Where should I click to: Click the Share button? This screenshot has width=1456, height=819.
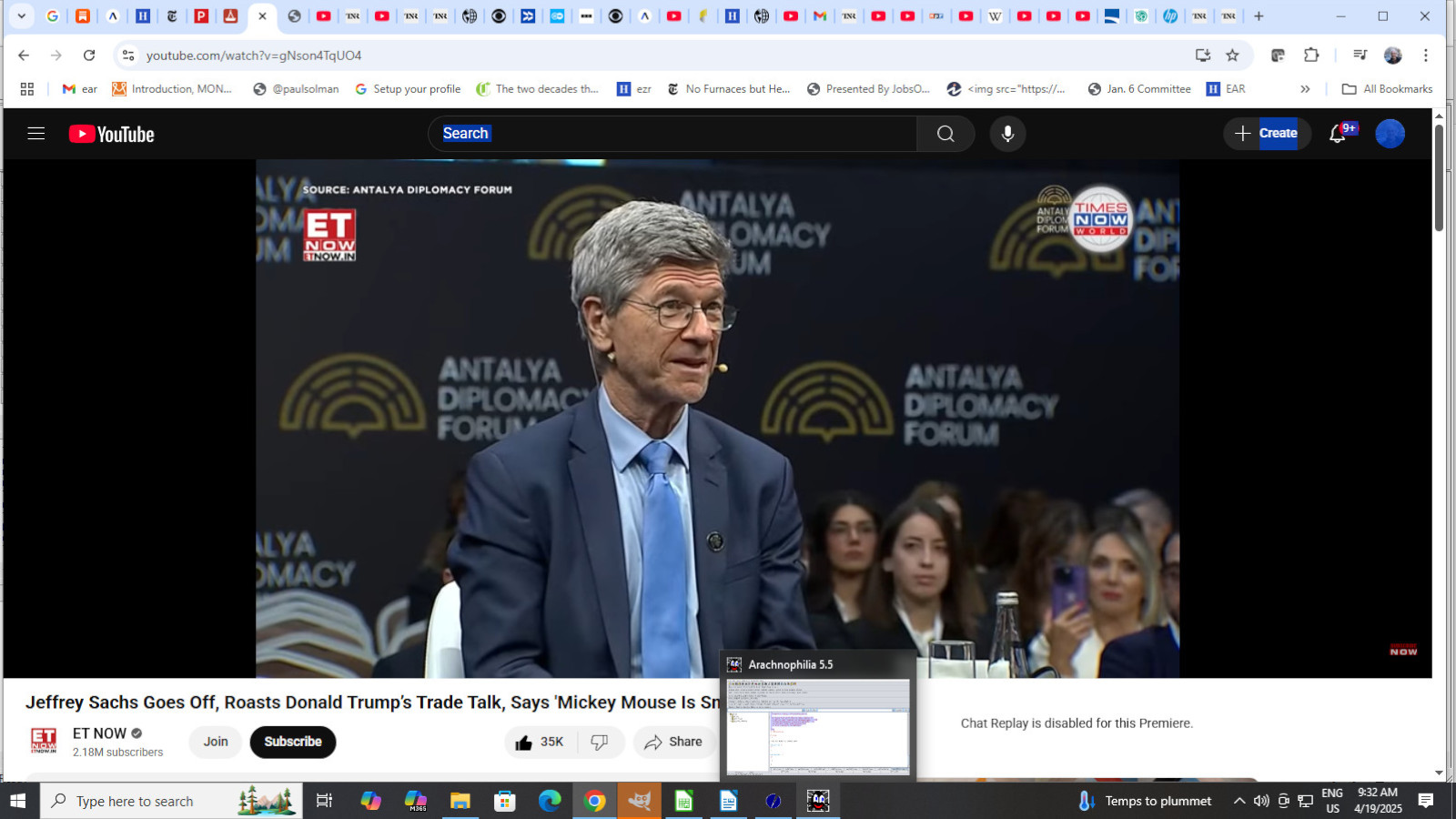click(673, 742)
